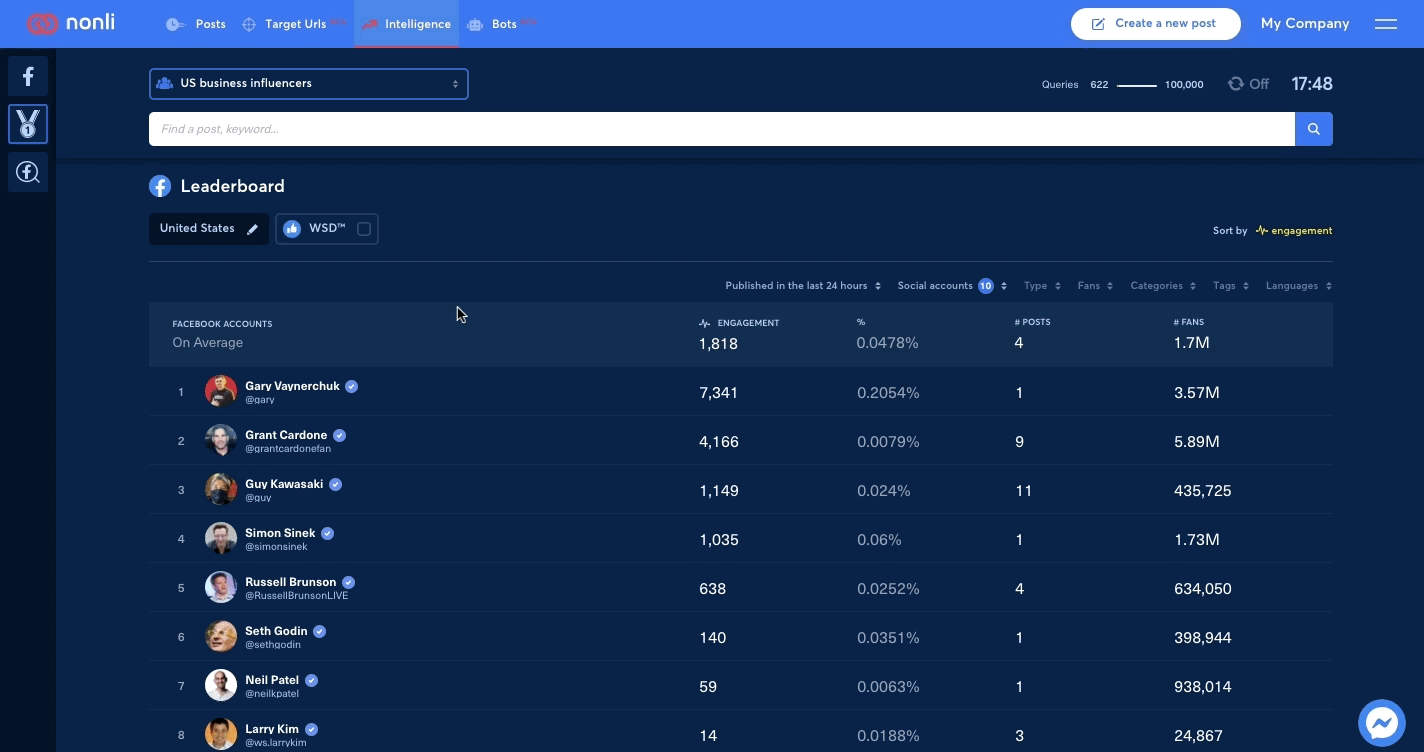Click the Queries usage progress bar
The image size is (1424, 752).
1136,85
